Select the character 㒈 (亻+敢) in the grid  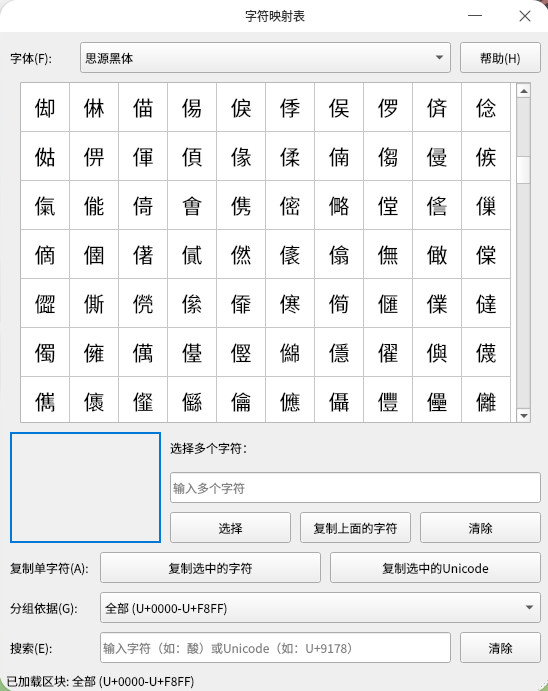437,254
